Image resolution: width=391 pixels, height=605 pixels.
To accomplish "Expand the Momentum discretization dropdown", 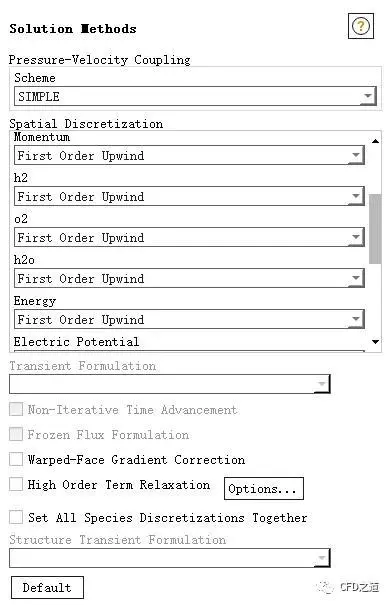I will (x=189, y=155).
